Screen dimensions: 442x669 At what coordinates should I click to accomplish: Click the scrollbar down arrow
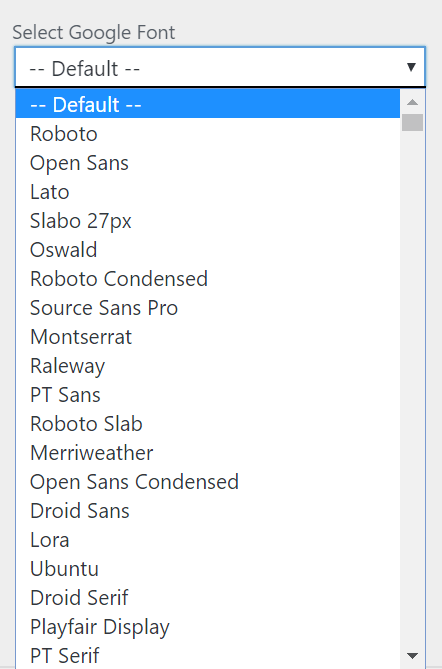point(412,655)
